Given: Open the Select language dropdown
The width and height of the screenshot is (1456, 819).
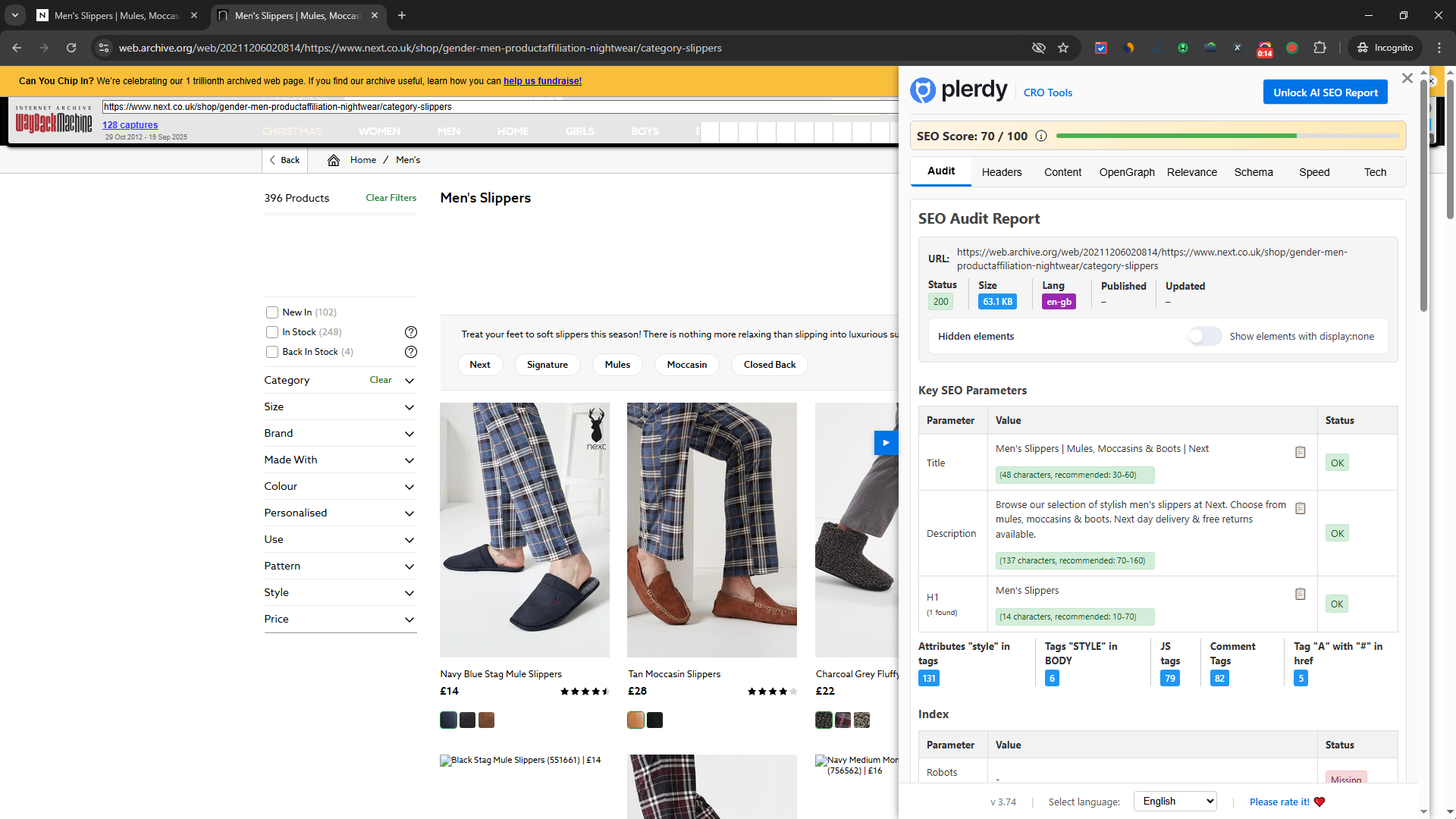Looking at the screenshot, I should (1175, 802).
